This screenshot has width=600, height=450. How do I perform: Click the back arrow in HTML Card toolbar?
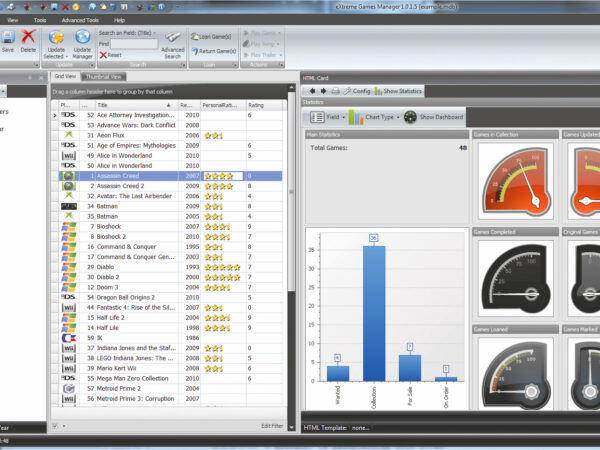coord(311,90)
